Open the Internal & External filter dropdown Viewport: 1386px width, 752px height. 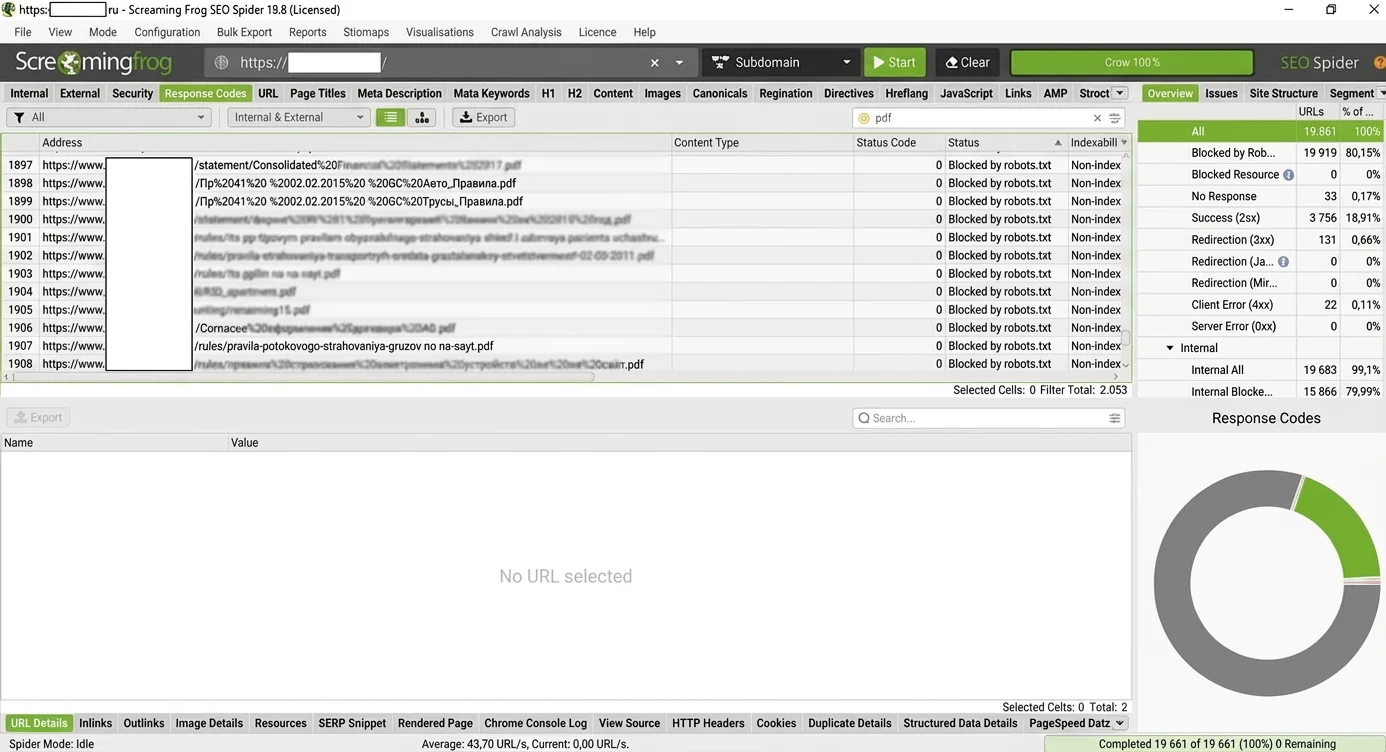coord(298,117)
